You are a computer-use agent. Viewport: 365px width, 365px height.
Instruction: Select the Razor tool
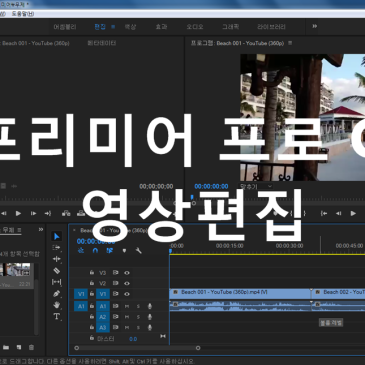click(x=57, y=271)
